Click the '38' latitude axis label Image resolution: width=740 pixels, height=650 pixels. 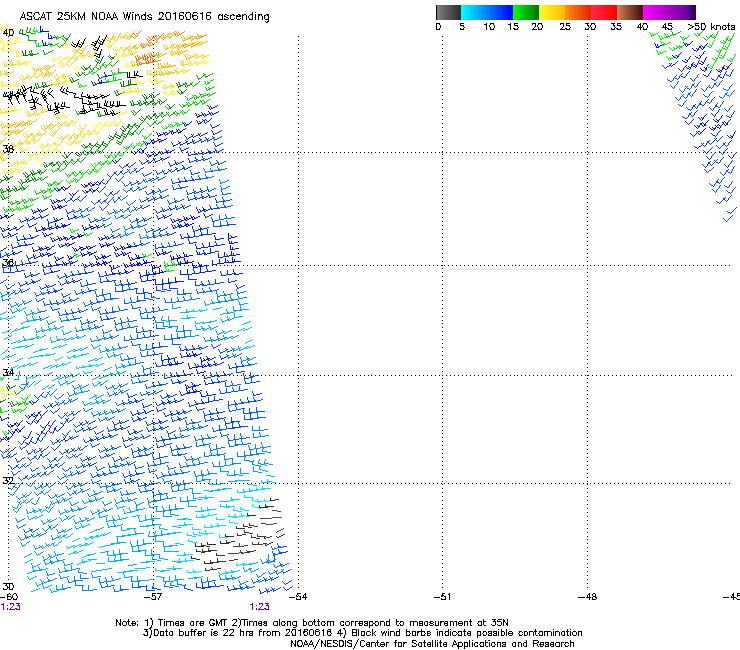pyautogui.click(x=8, y=149)
